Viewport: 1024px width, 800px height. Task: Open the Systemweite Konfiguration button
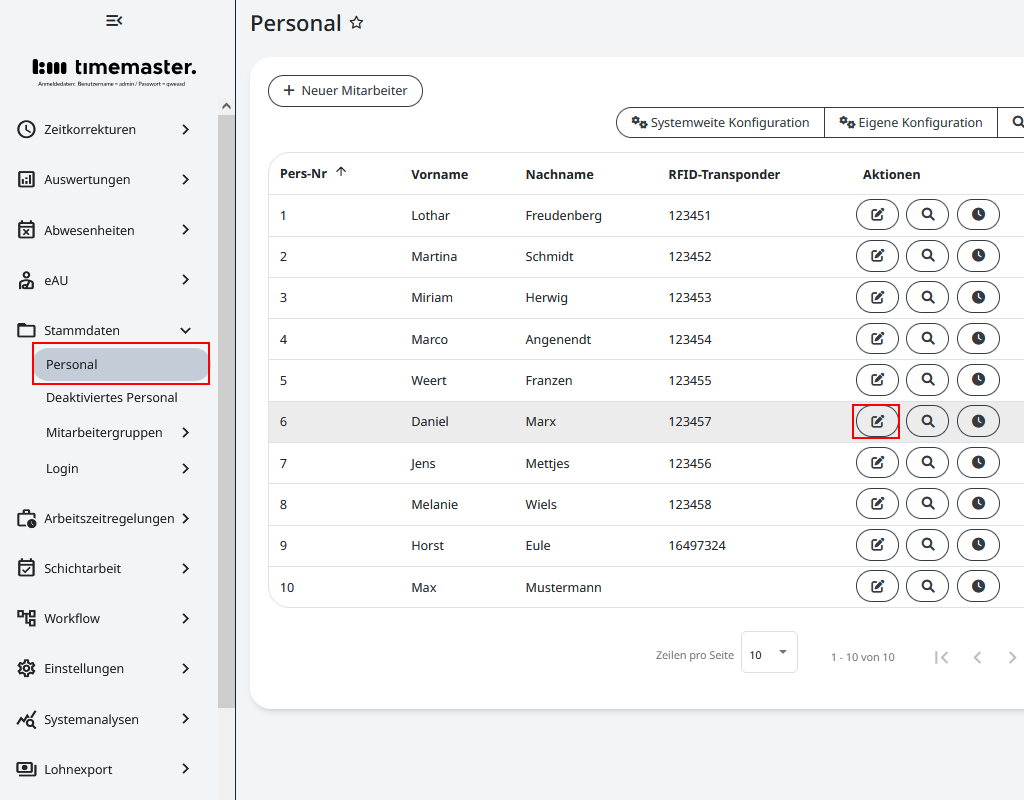tap(719, 122)
